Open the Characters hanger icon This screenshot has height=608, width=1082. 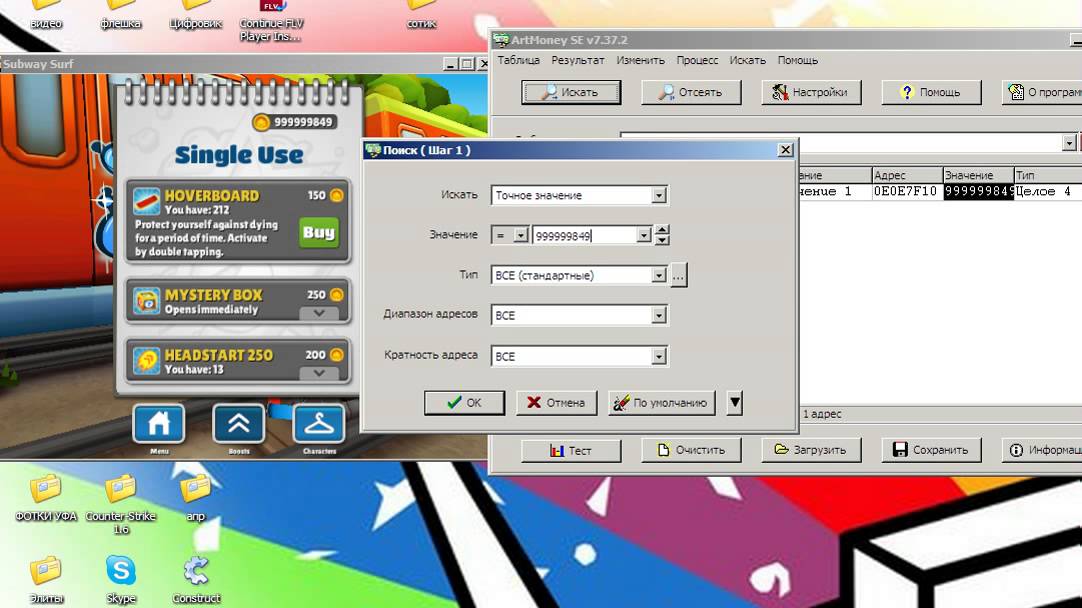tap(319, 424)
